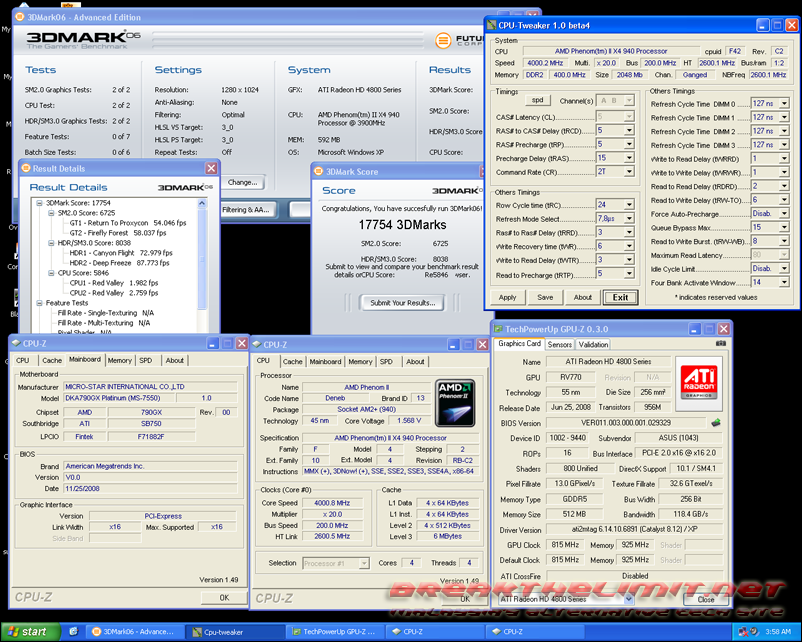The height and width of the screenshot is (642, 802).
Task: Click OK in CPU-Z mainboard window
Action: 224,597
